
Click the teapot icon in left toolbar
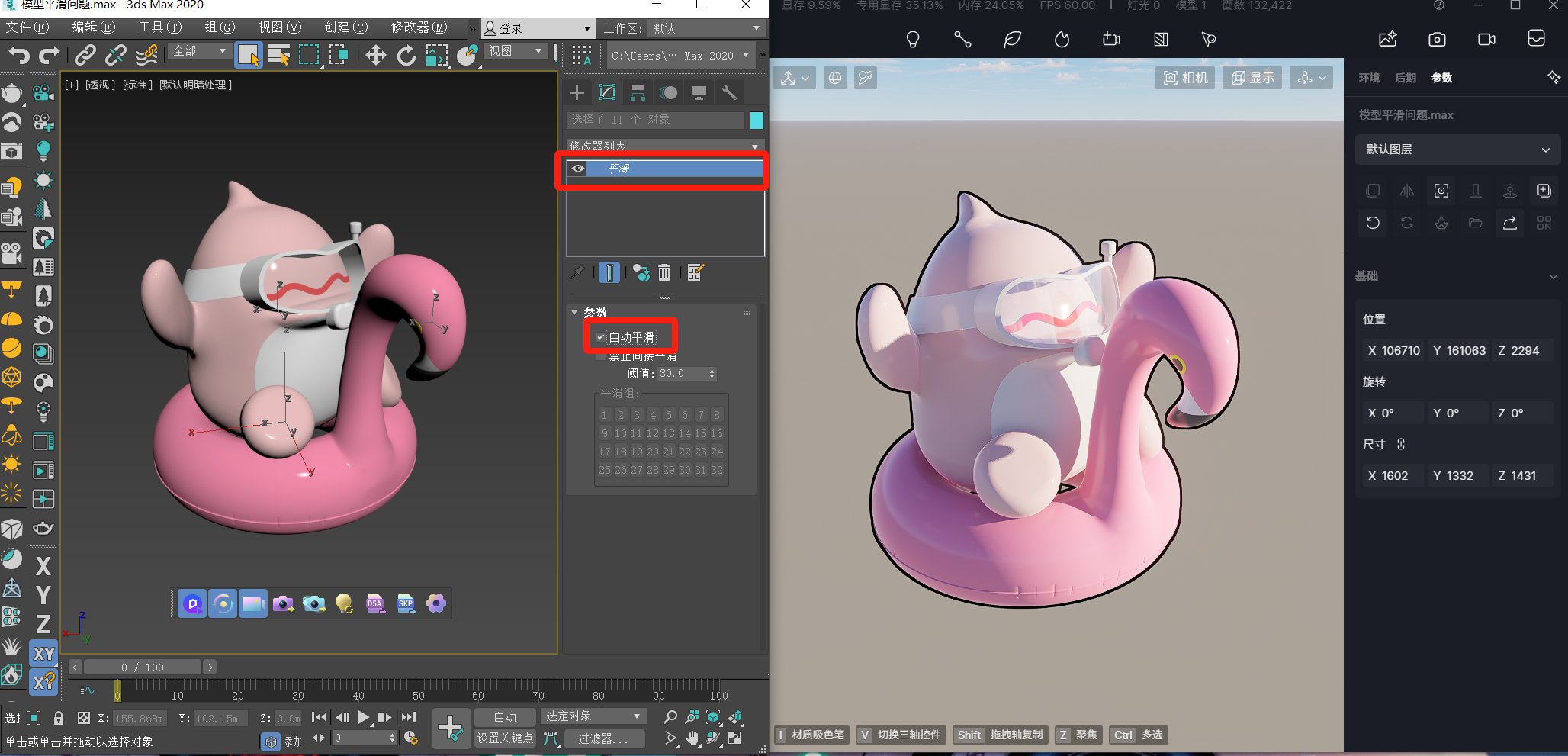[x=11, y=93]
